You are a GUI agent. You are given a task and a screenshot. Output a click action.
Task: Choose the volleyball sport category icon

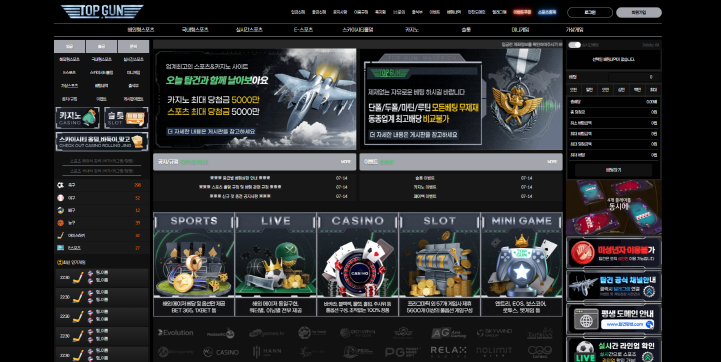60,210
